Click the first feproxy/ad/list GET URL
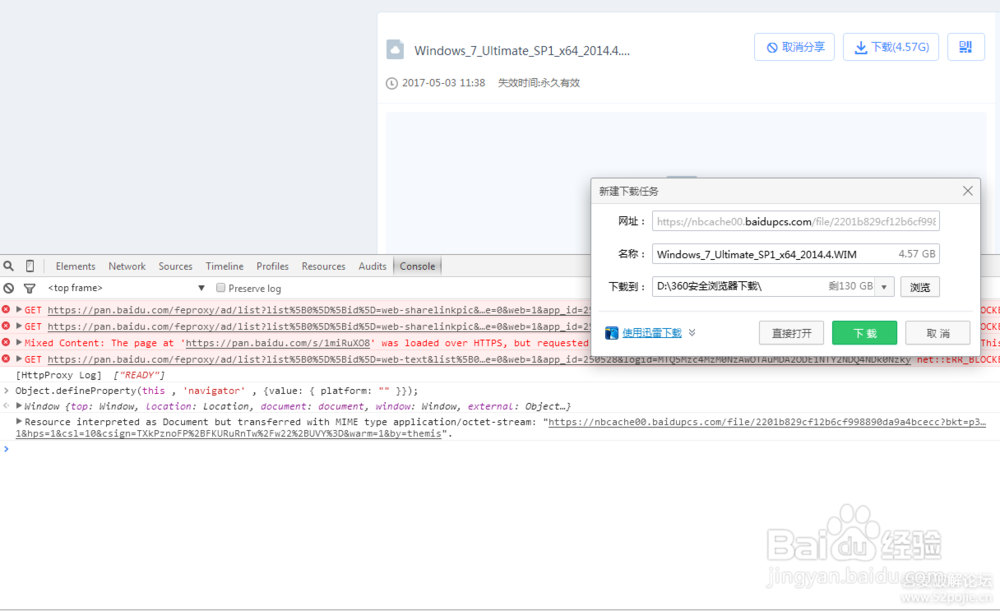 tap(319, 309)
